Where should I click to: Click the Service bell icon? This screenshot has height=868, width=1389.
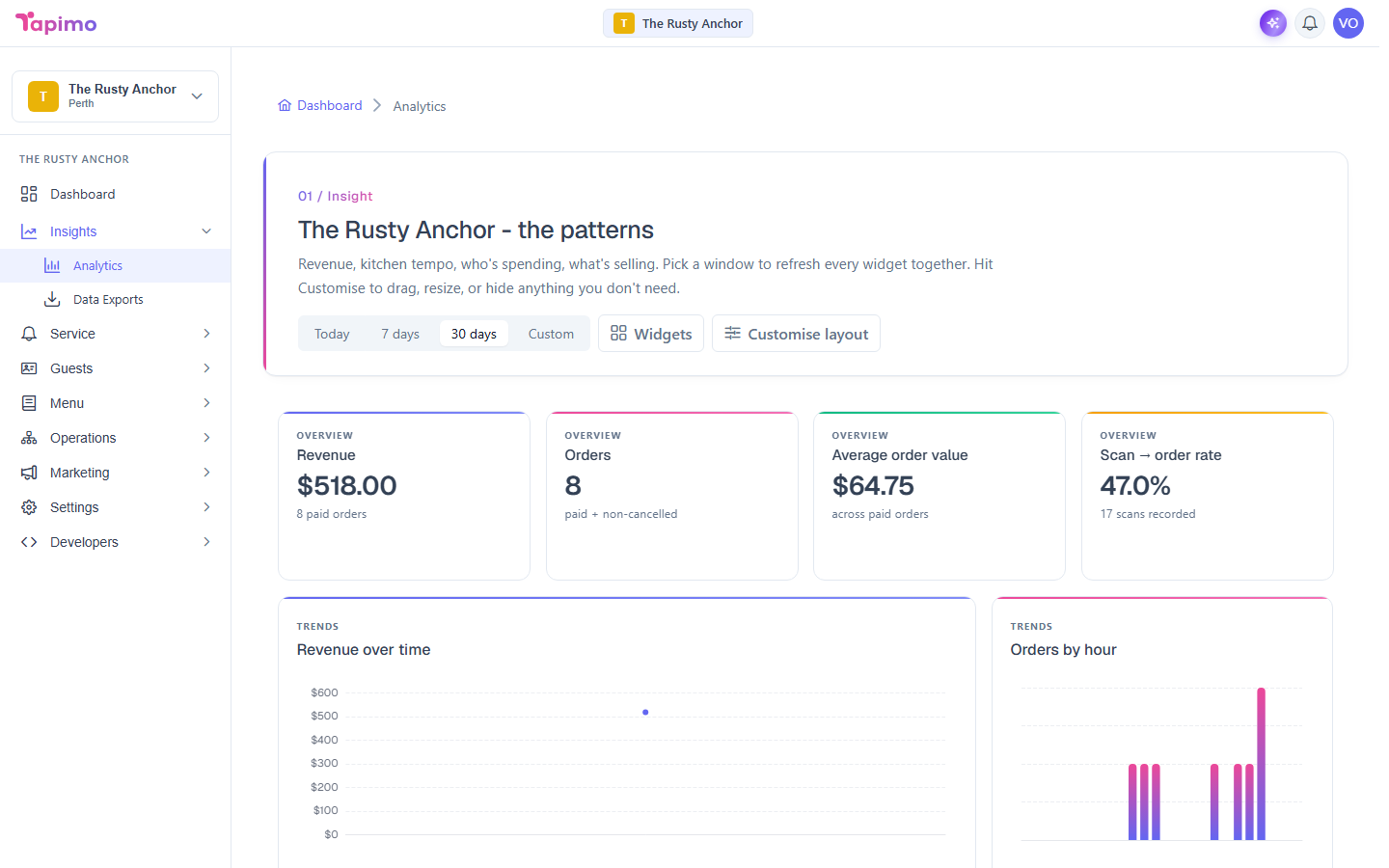coord(29,334)
